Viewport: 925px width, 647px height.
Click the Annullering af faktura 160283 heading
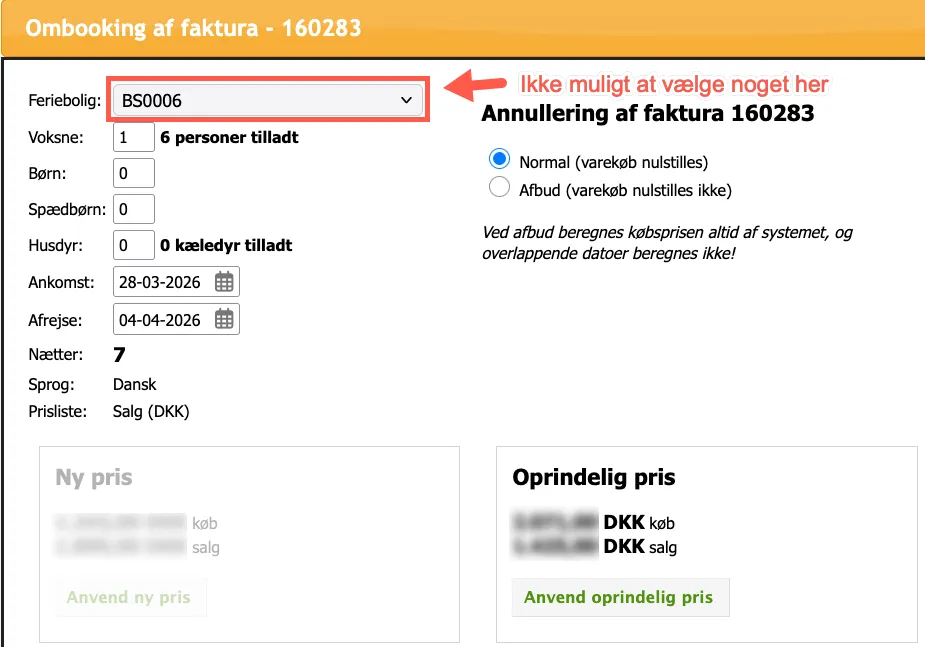click(x=651, y=113)
